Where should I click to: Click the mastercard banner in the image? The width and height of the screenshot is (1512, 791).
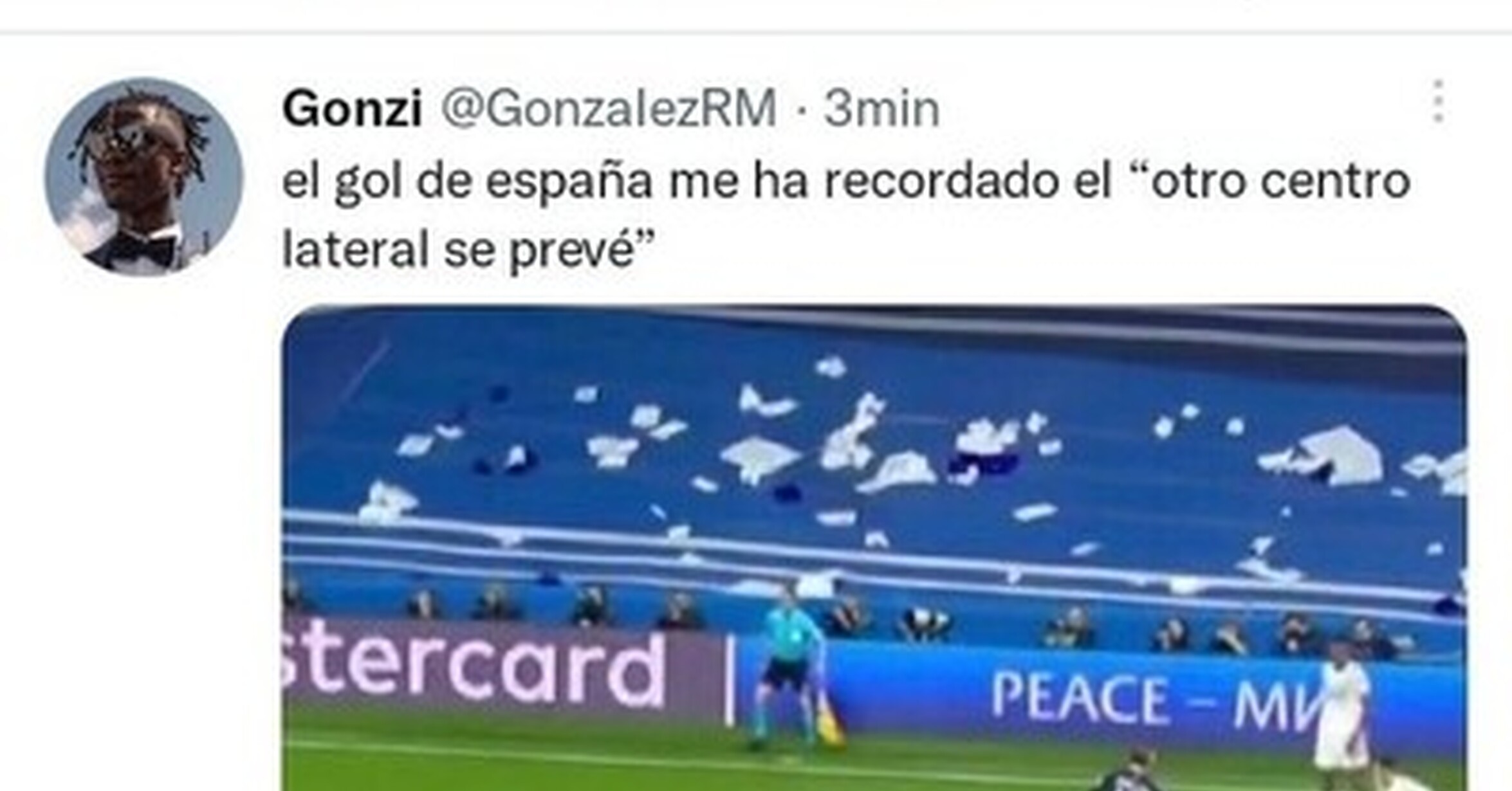pos(473,669)
